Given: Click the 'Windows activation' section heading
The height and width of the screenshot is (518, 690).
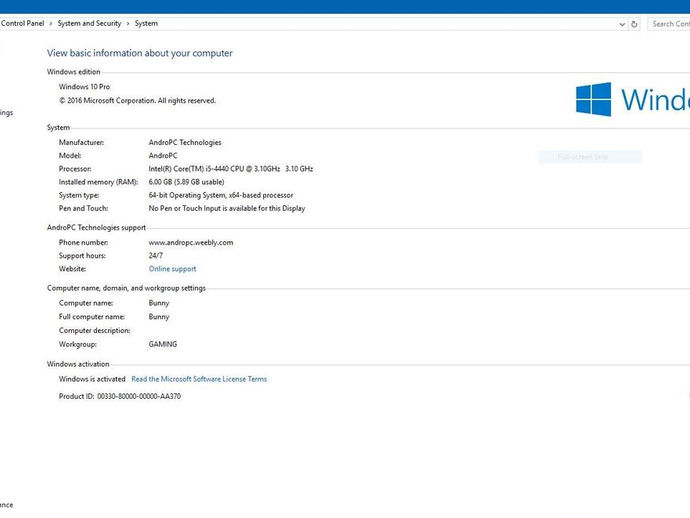Looking at the screenshot, I should click(78, 364).
